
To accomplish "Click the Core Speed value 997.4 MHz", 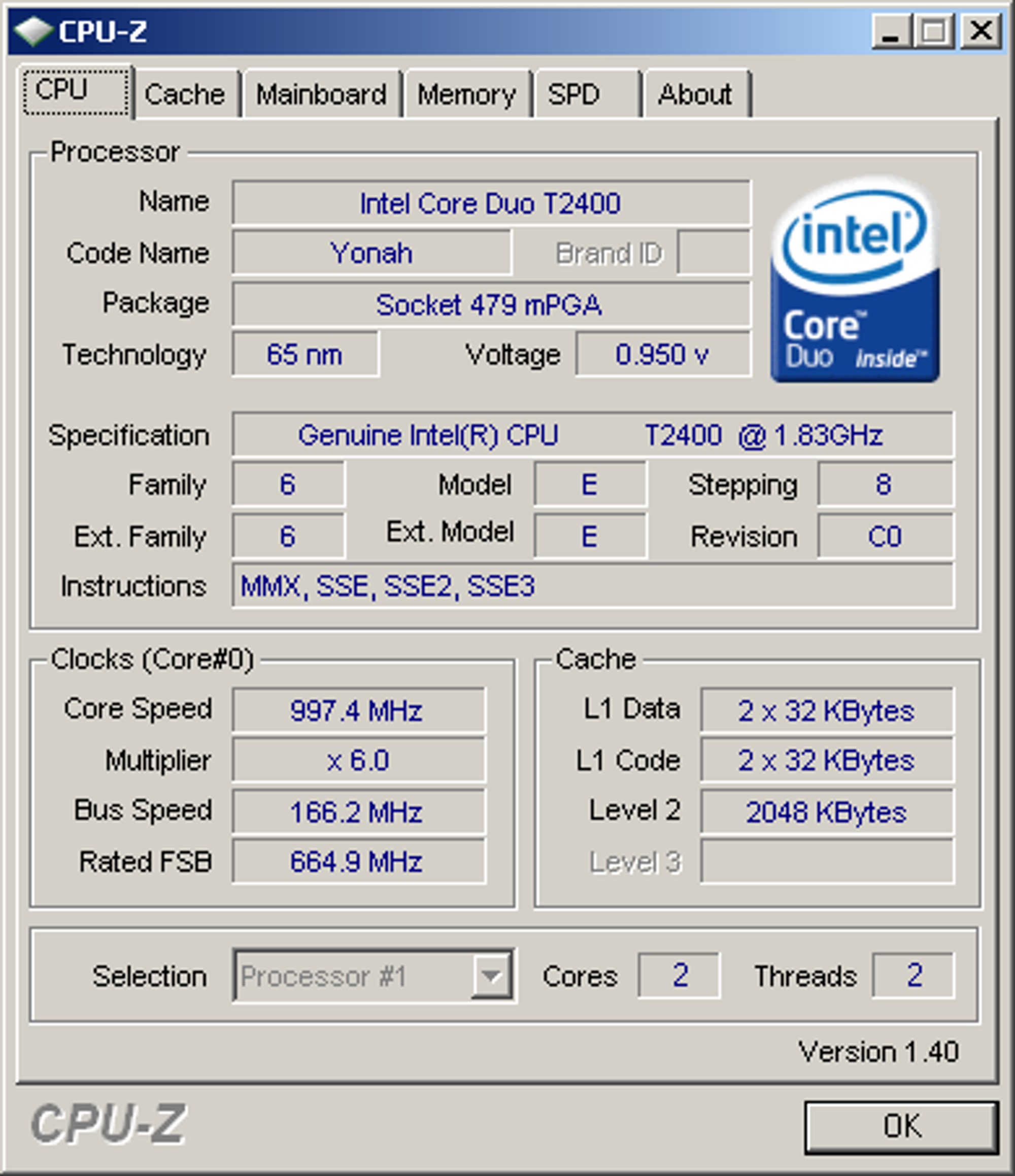I will pyautogui.click(x=359, y=710).
